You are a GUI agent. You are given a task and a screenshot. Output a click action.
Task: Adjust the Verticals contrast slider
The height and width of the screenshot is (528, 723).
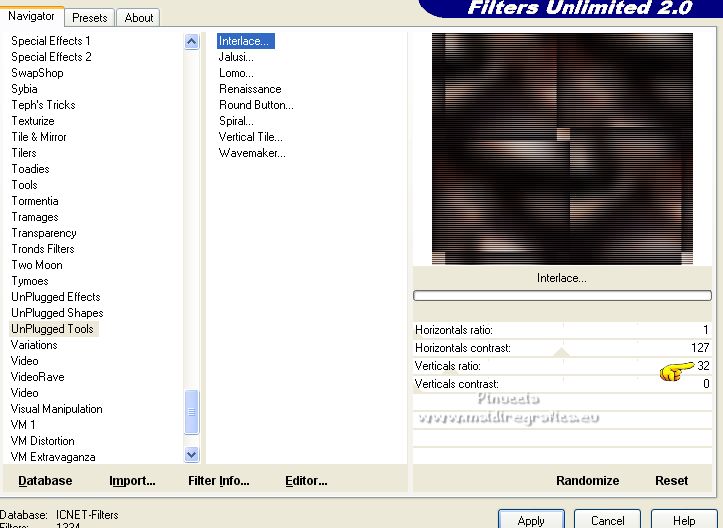coord(562,384)
